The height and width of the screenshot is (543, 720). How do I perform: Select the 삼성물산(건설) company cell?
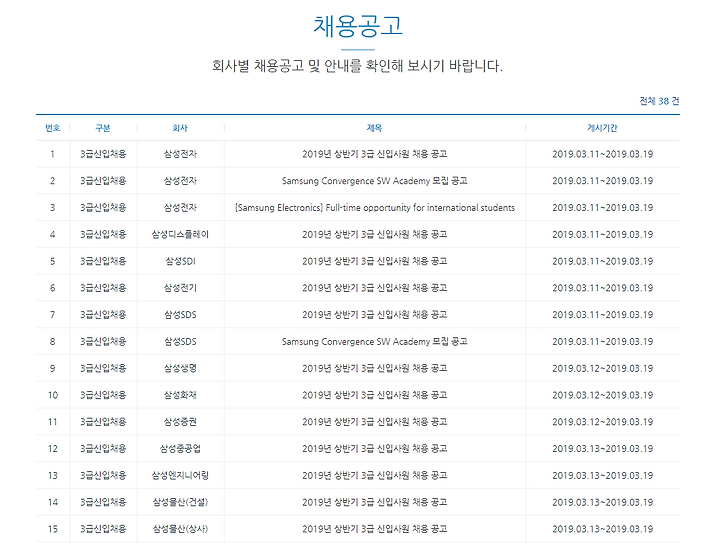(x=180, y=502)
